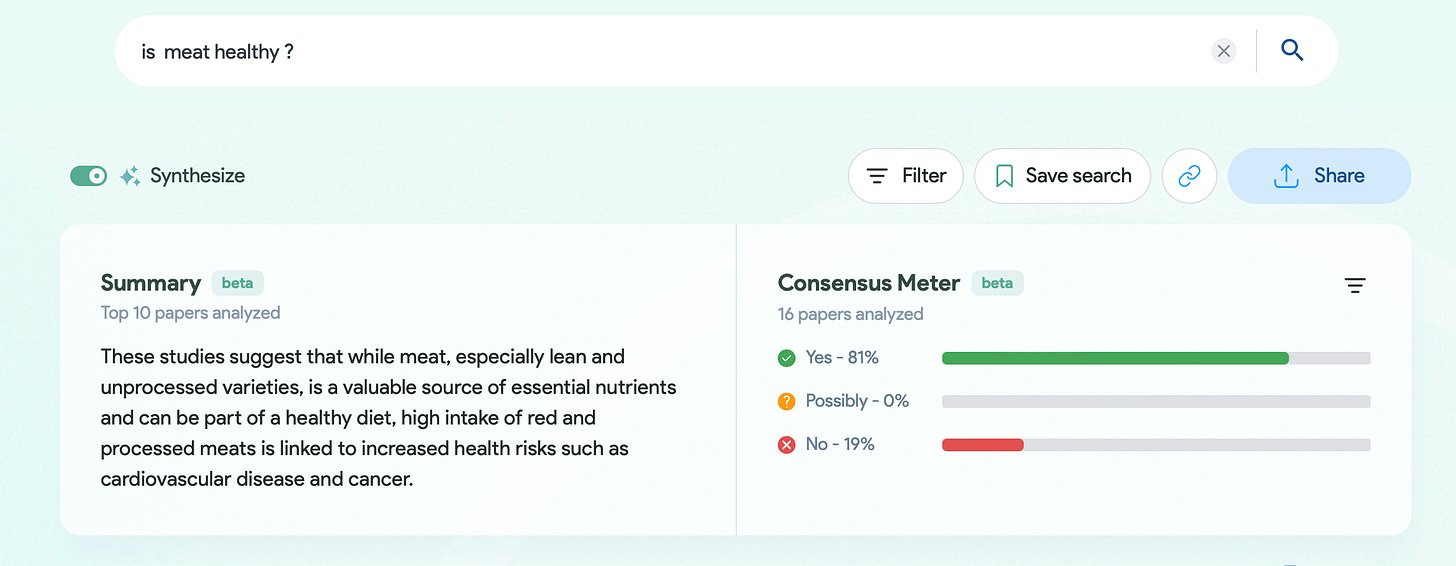Viewport: 1456px width, 566px height.
Task: Clear the search query with X icon
Action: [x=1224, y=51]
